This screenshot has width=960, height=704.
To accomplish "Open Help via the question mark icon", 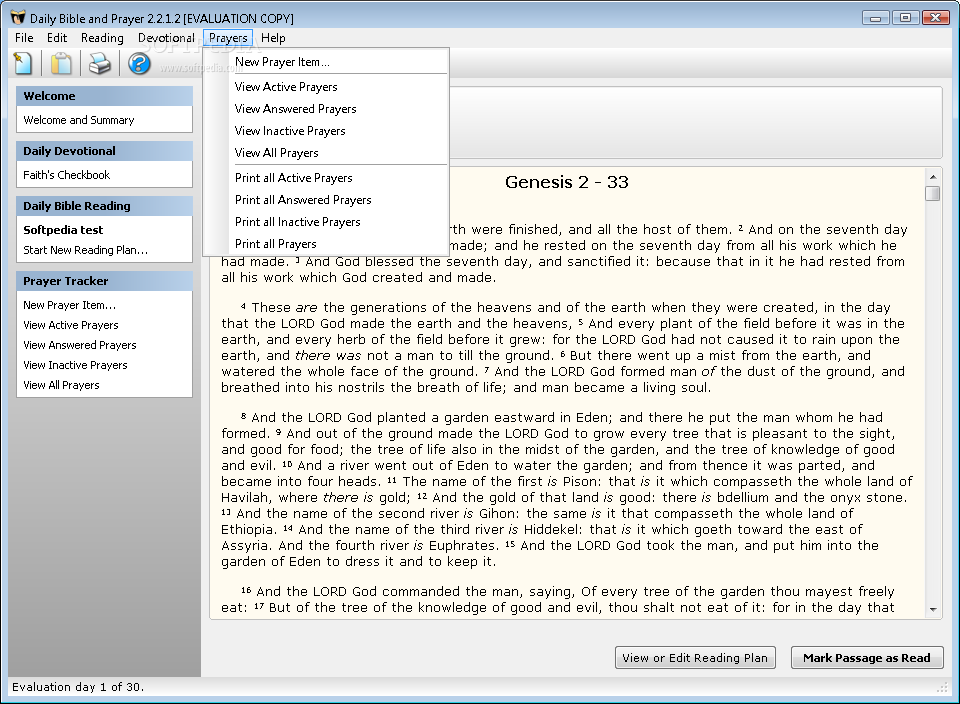I will (x=139, y=63).
